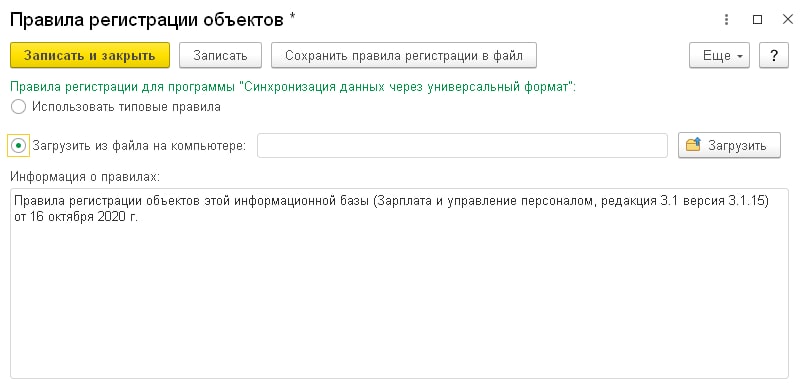Image resolution: width=806 pixels, height=390 pixels.
Task: Click the green Правила регистрации для программы label
Action: pyautogui.click(x=293, y=87)
